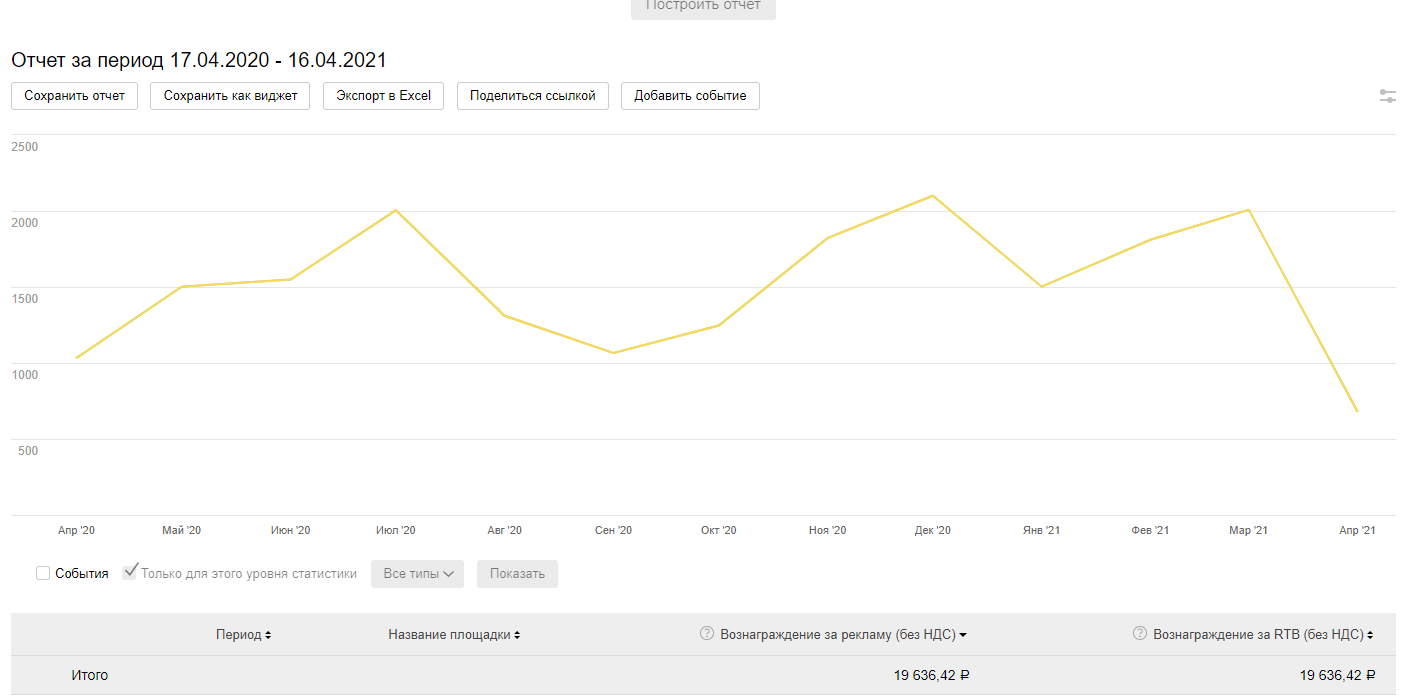Click the sort arrows next to 'Период'

268,635
